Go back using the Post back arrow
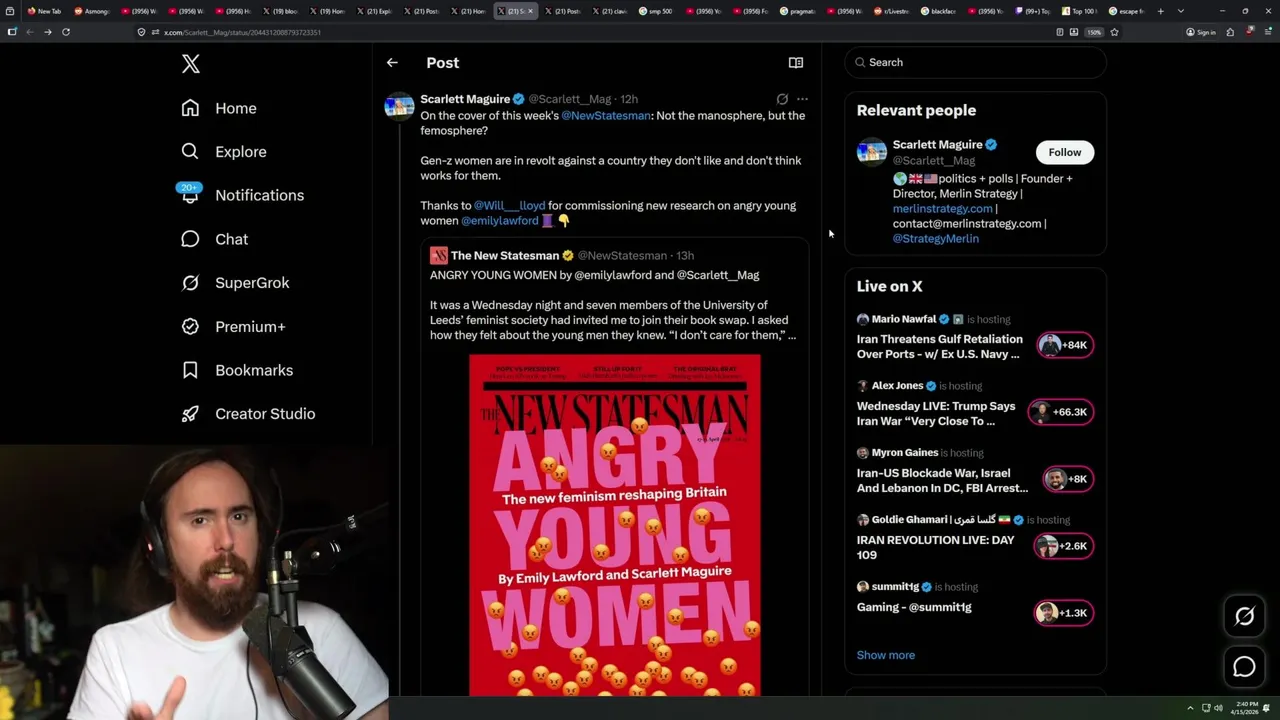 [x=392, y=62]
